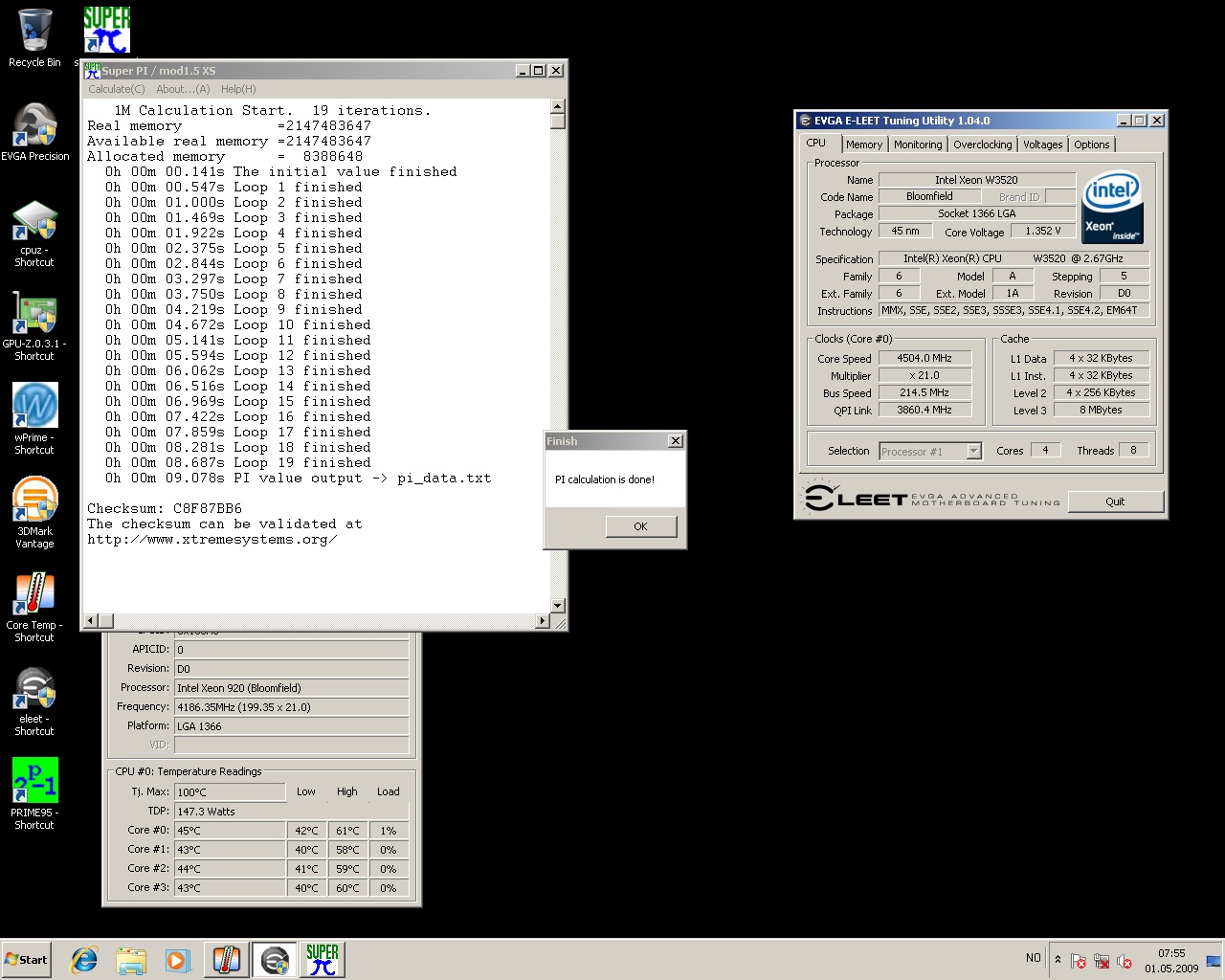Launch Super PI desktop shortcut icon
Screen dimensions: 1225x980
pyautogui.click(x=106, y=31)
